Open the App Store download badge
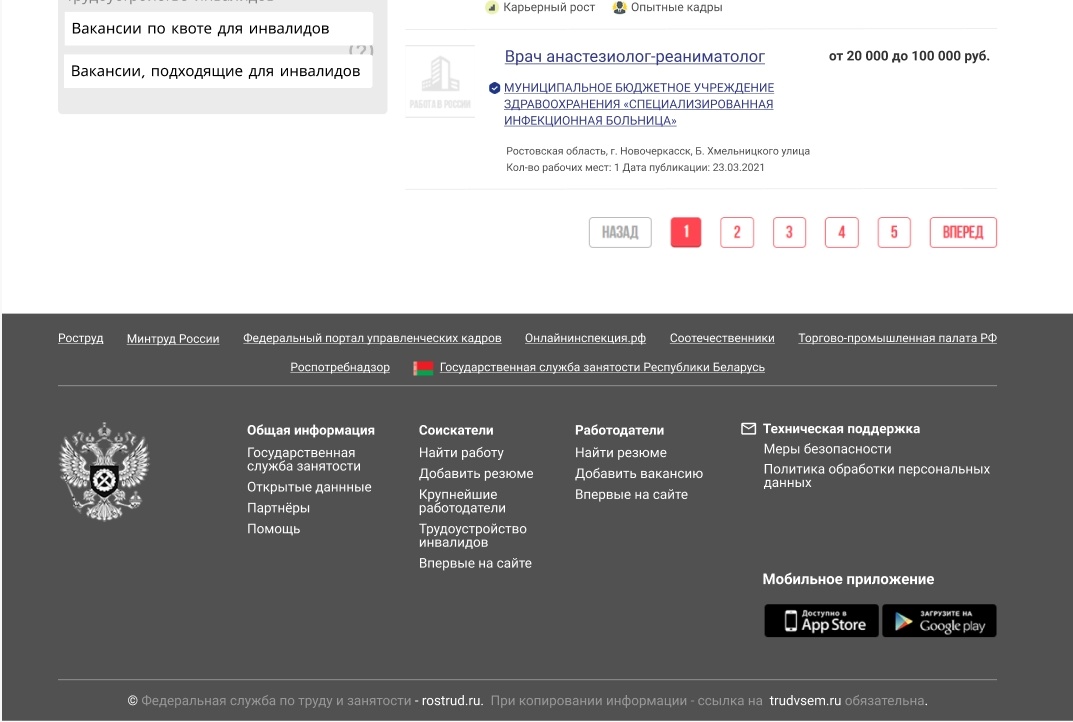Viewport: 1073px width, 722px height. point(820,620)
